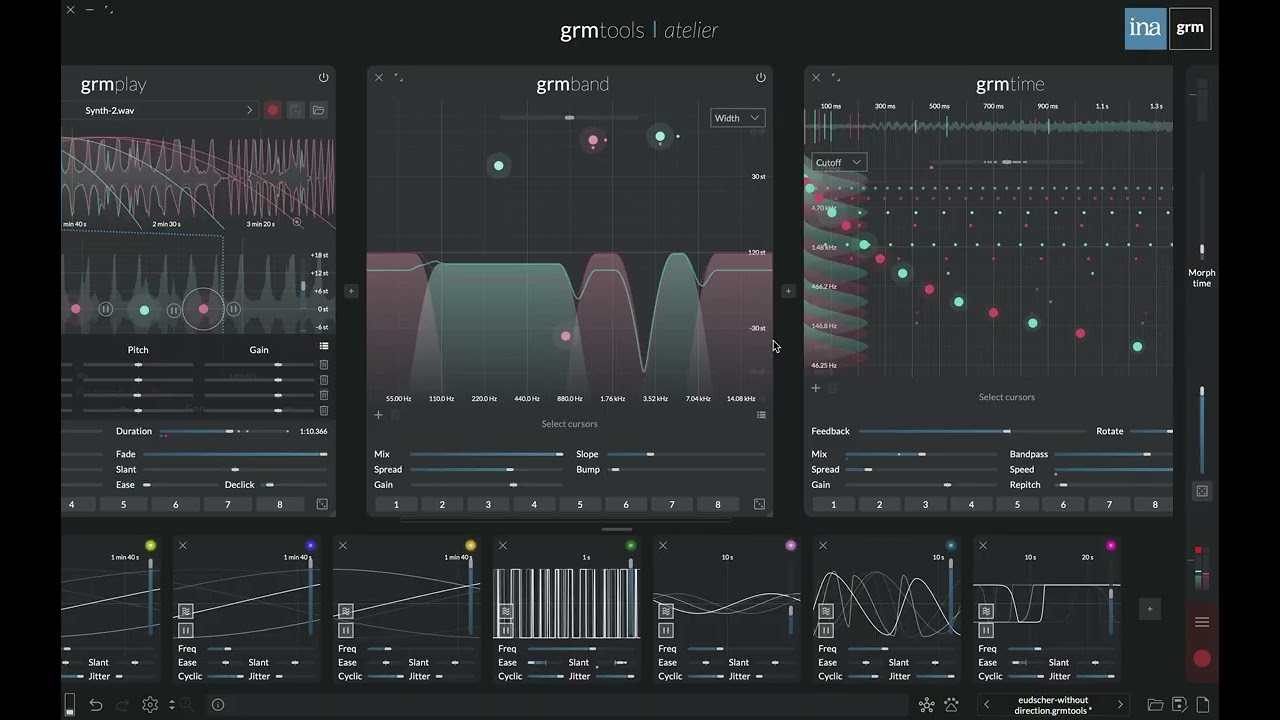Click the up-down stepper arrows in bottom bar
Image resolution: width=1280 pixels, height=720 pixels.
172,705
